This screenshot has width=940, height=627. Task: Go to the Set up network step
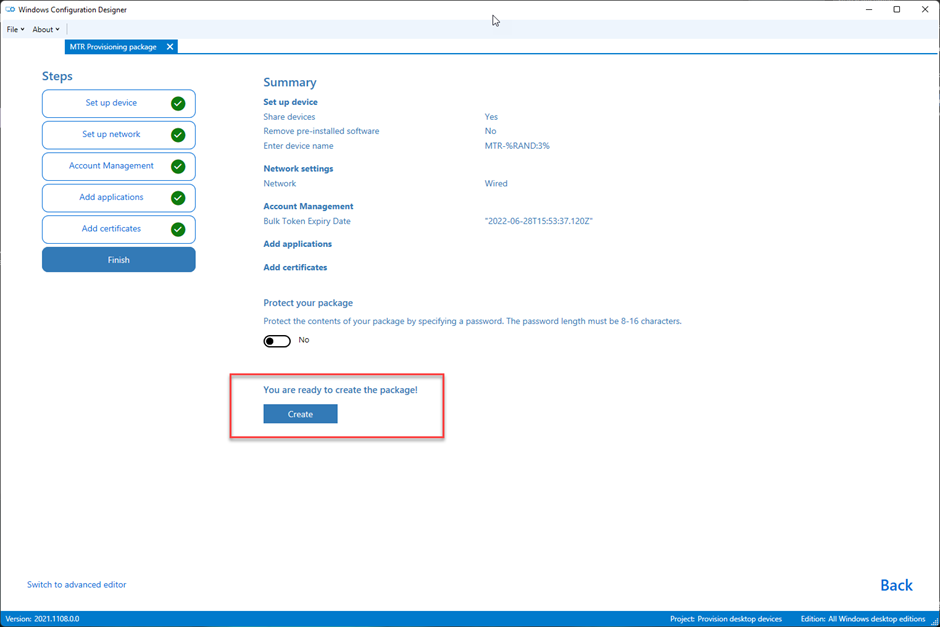coord(119,135)
